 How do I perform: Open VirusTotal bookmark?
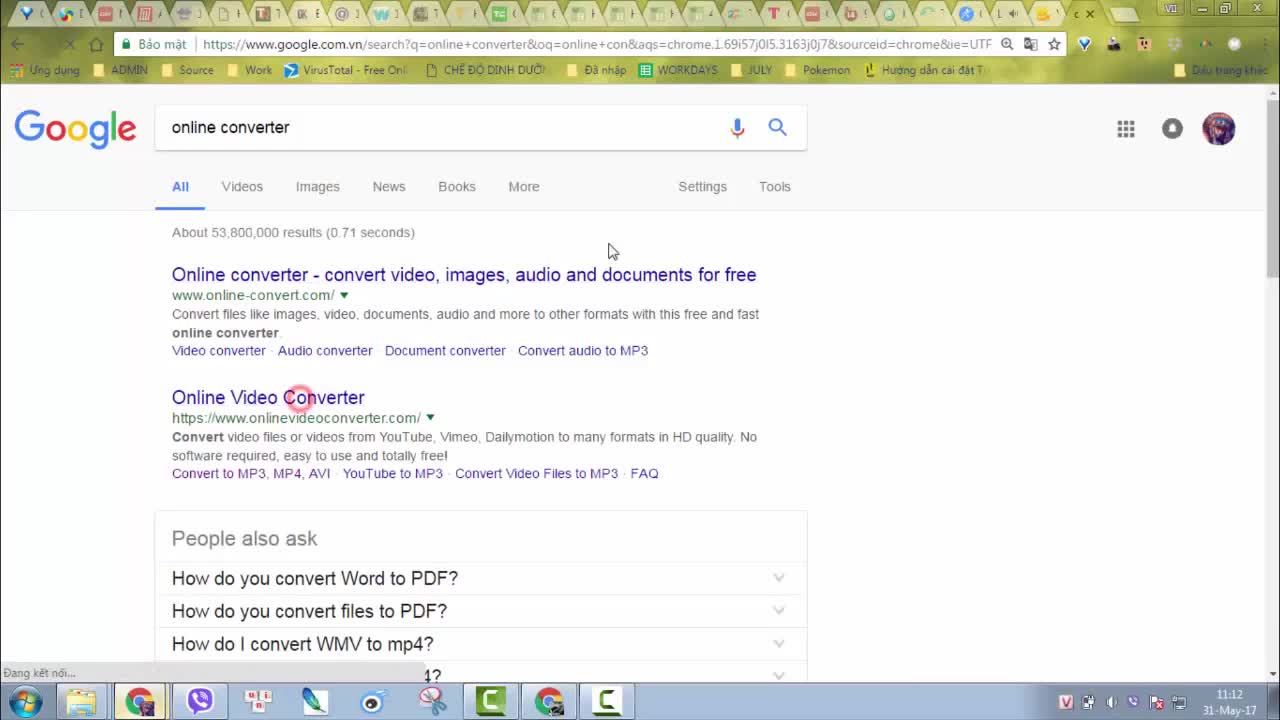click(345, 70)
